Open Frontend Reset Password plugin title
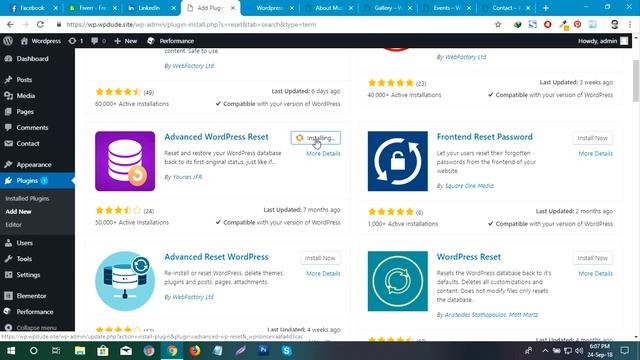This screenshot has width=640, height=360. click(x=484, y=137)
